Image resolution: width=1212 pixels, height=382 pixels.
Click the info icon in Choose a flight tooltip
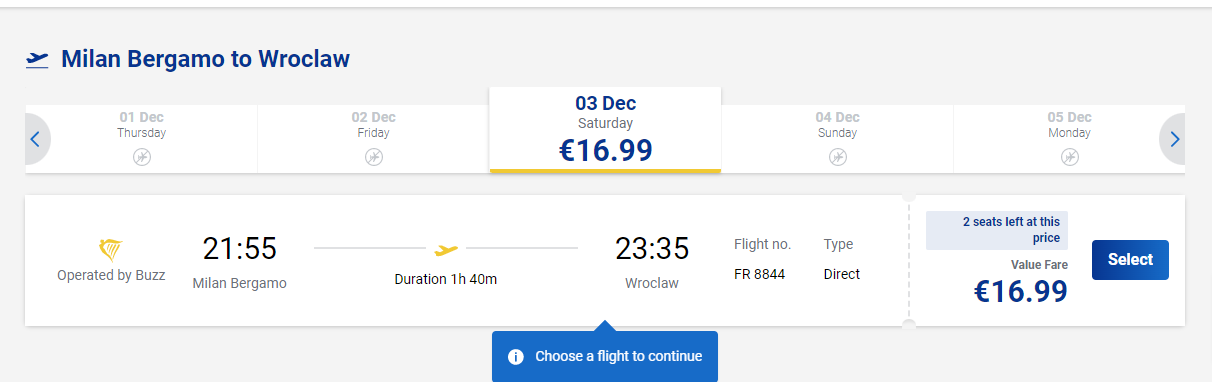pyautogui.click(x=516, y=357)
